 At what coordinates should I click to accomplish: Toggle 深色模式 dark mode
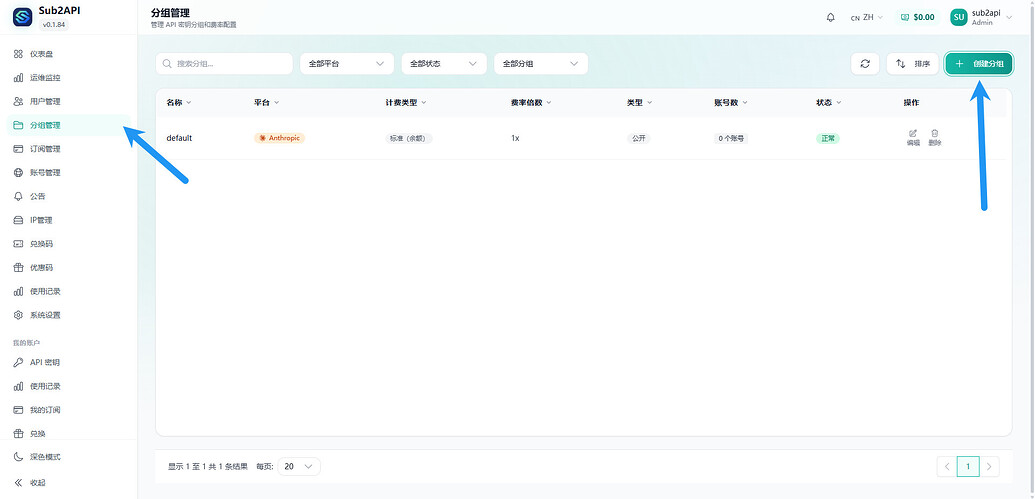(x=69, y=457)
